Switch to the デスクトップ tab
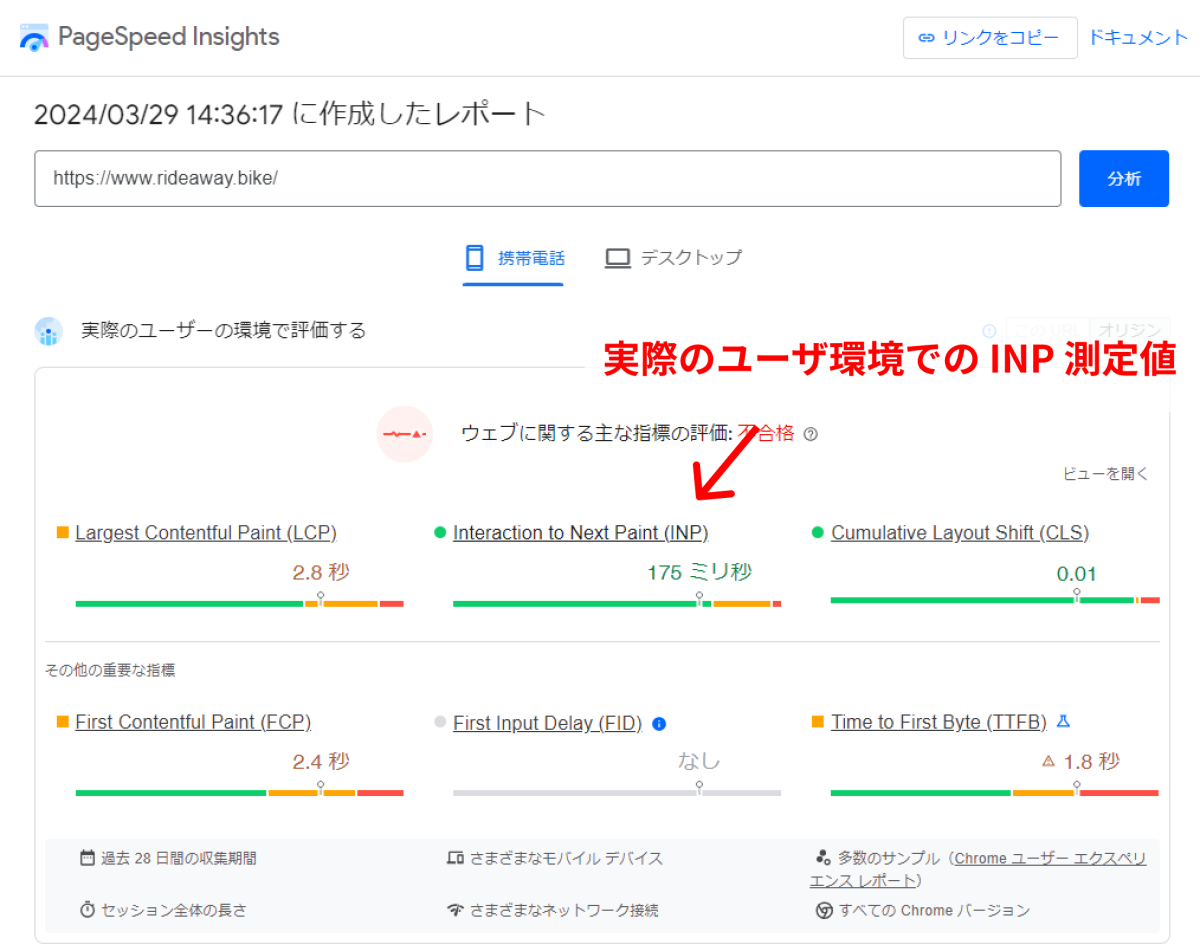 tap(672, 257)
